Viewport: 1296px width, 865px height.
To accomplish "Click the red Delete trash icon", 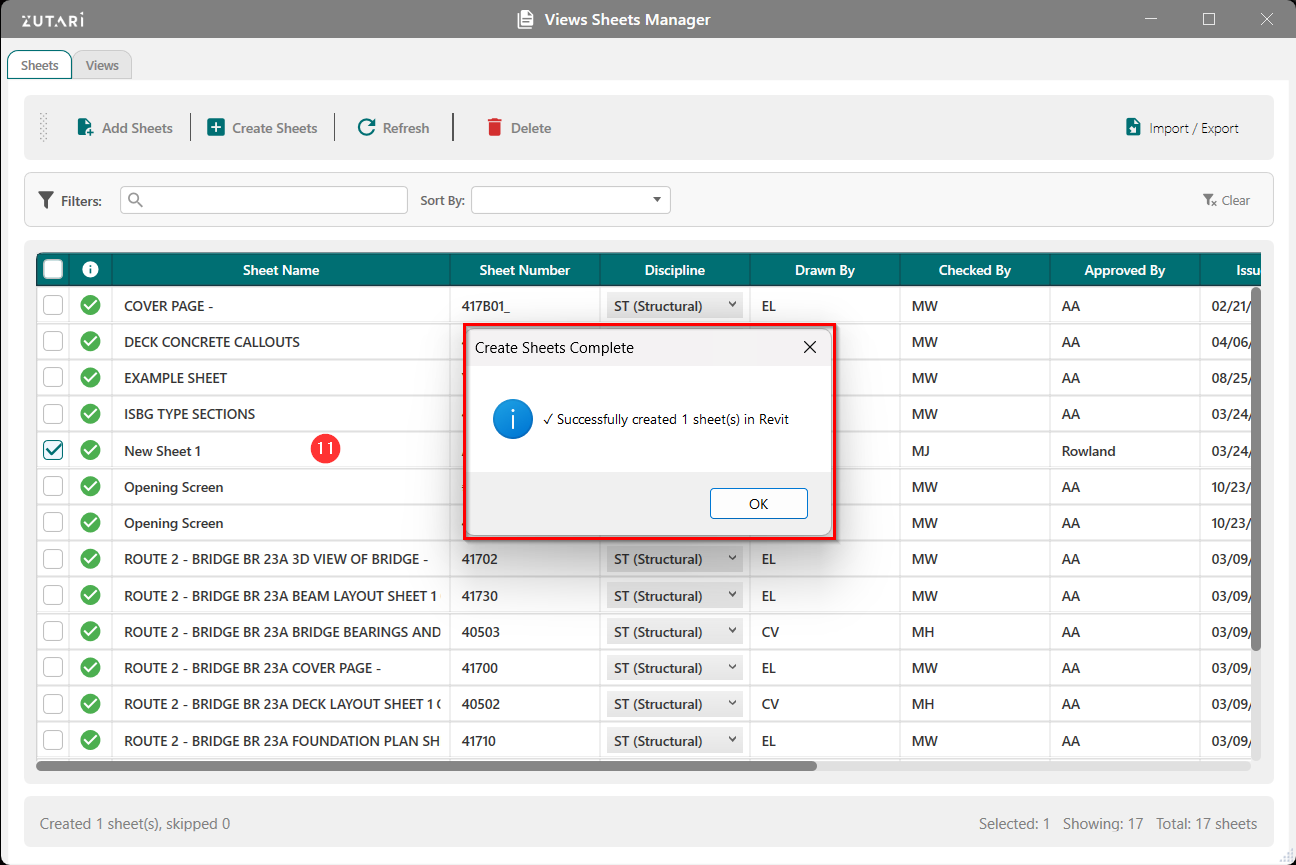I will pos(494,128).
